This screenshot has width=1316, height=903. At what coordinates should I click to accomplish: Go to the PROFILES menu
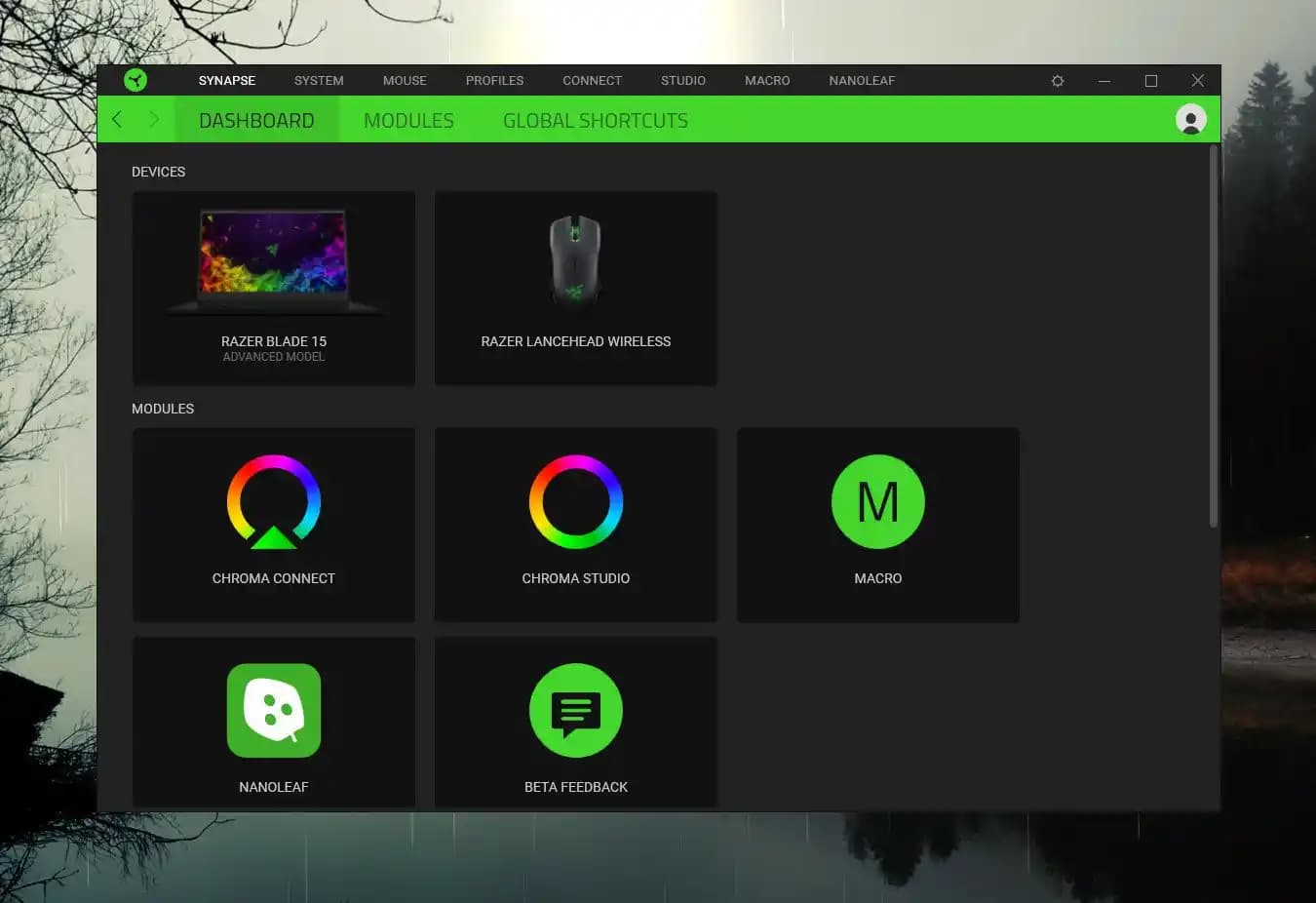tap(494, 80)
